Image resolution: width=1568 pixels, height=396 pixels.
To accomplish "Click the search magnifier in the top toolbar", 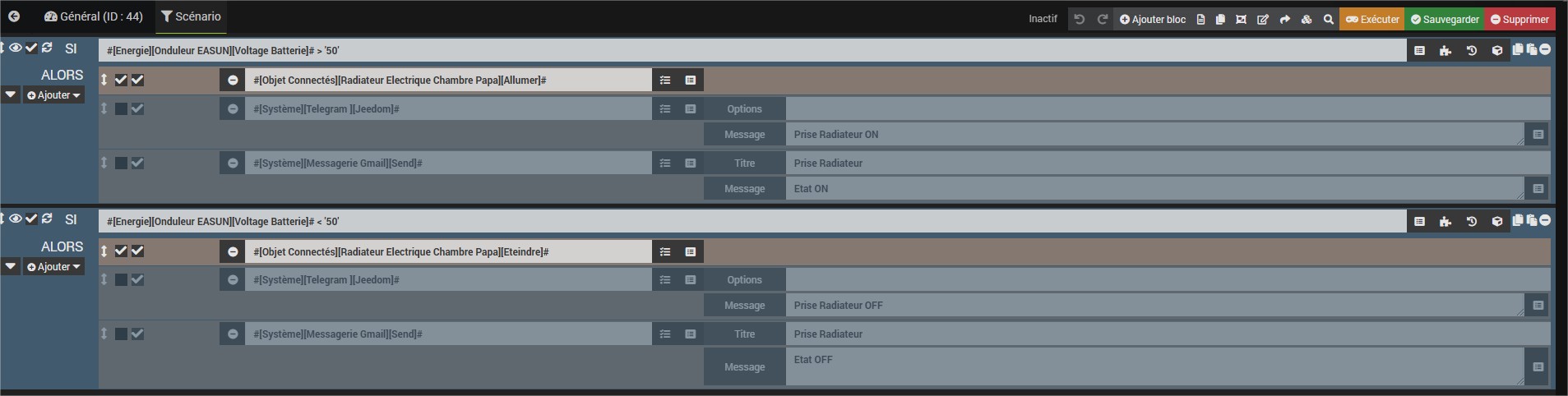I will (x=1328, y=19).
